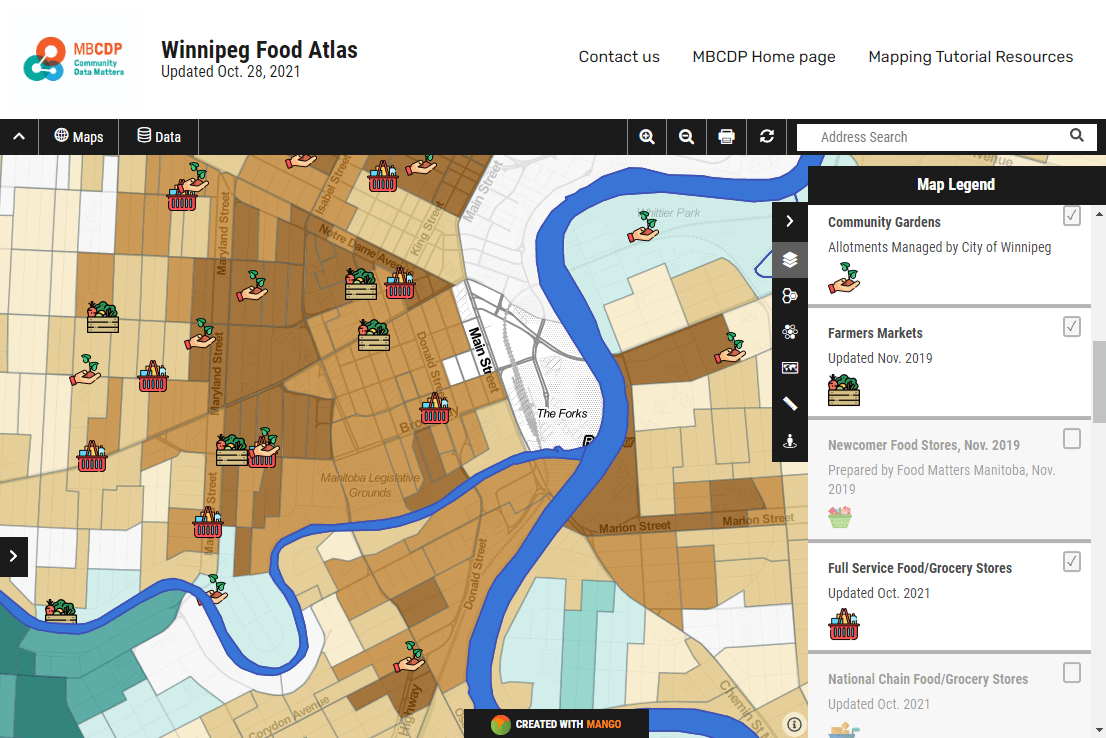The image size is (1106, 738).
Task: Click the National Chain Food/Grocery Stores title
Action: point(928,679)
